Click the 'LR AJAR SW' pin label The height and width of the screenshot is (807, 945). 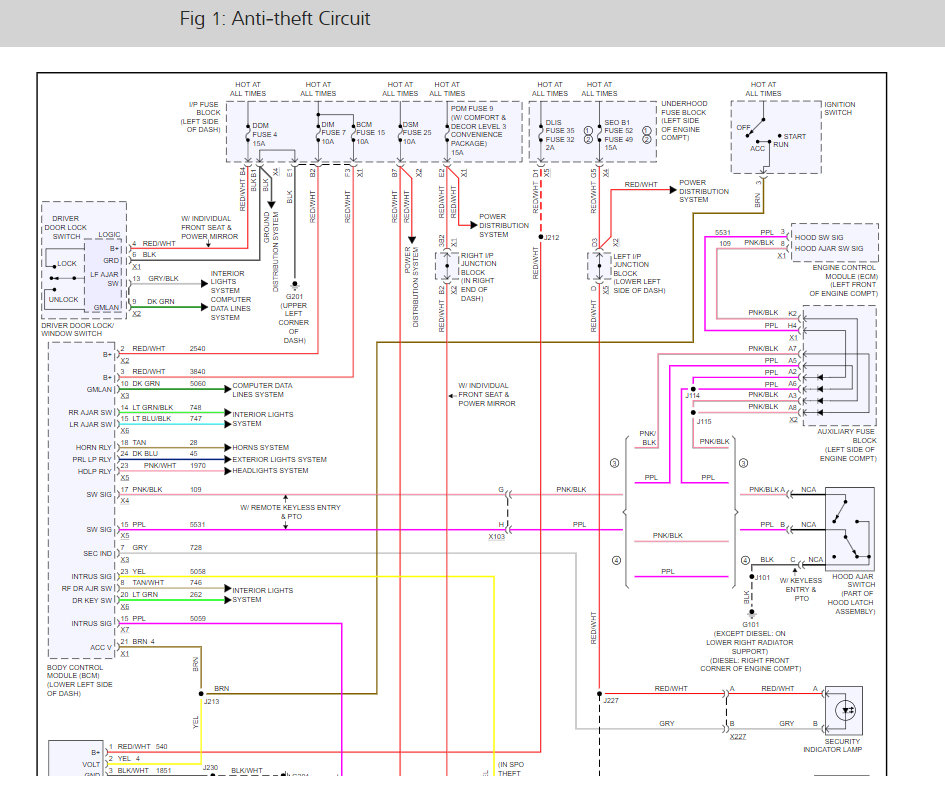coord(91,424)
